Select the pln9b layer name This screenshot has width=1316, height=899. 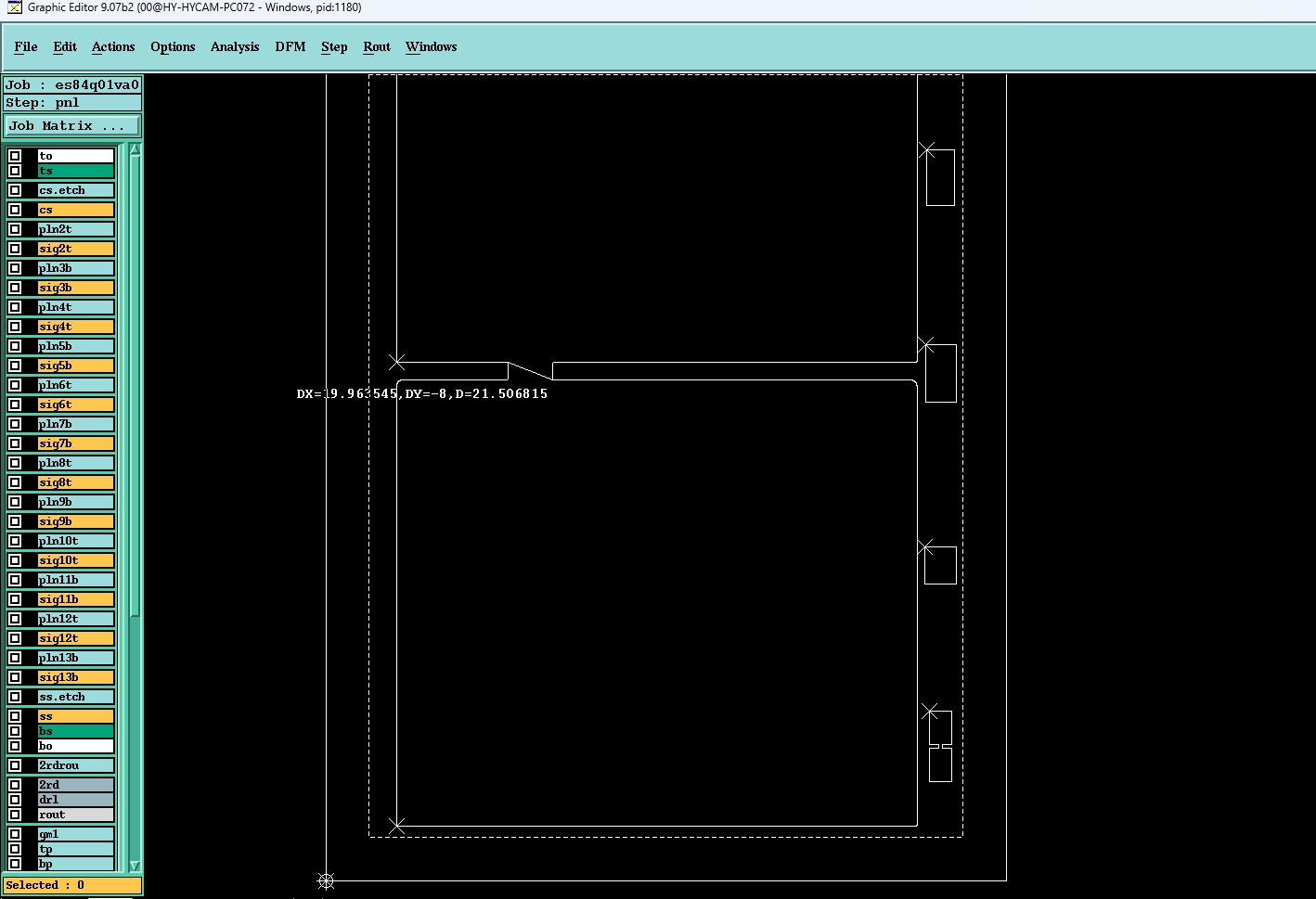click(76, 502)
